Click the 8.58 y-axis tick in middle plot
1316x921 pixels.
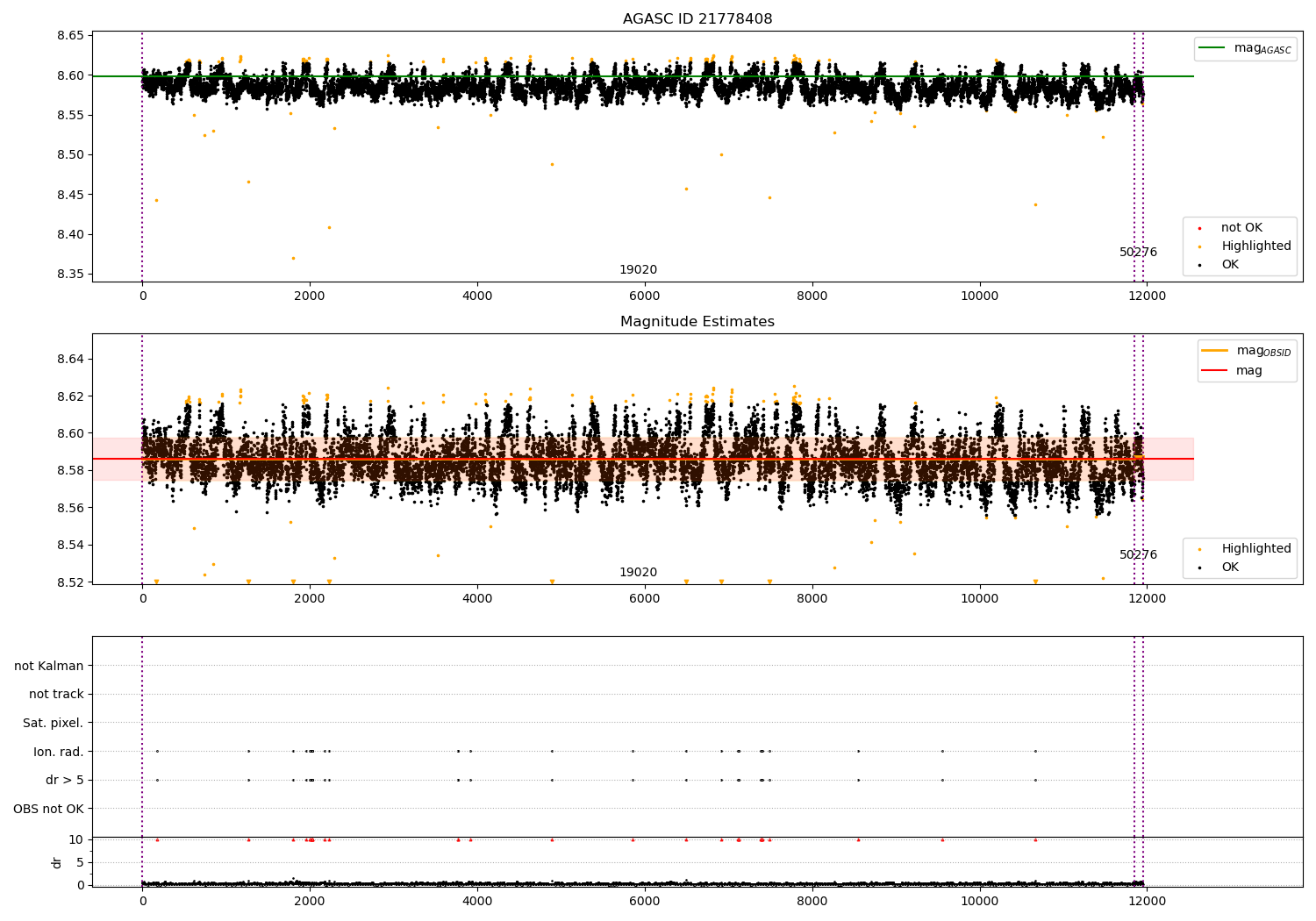pyautogui.click(x=70, y=471)
